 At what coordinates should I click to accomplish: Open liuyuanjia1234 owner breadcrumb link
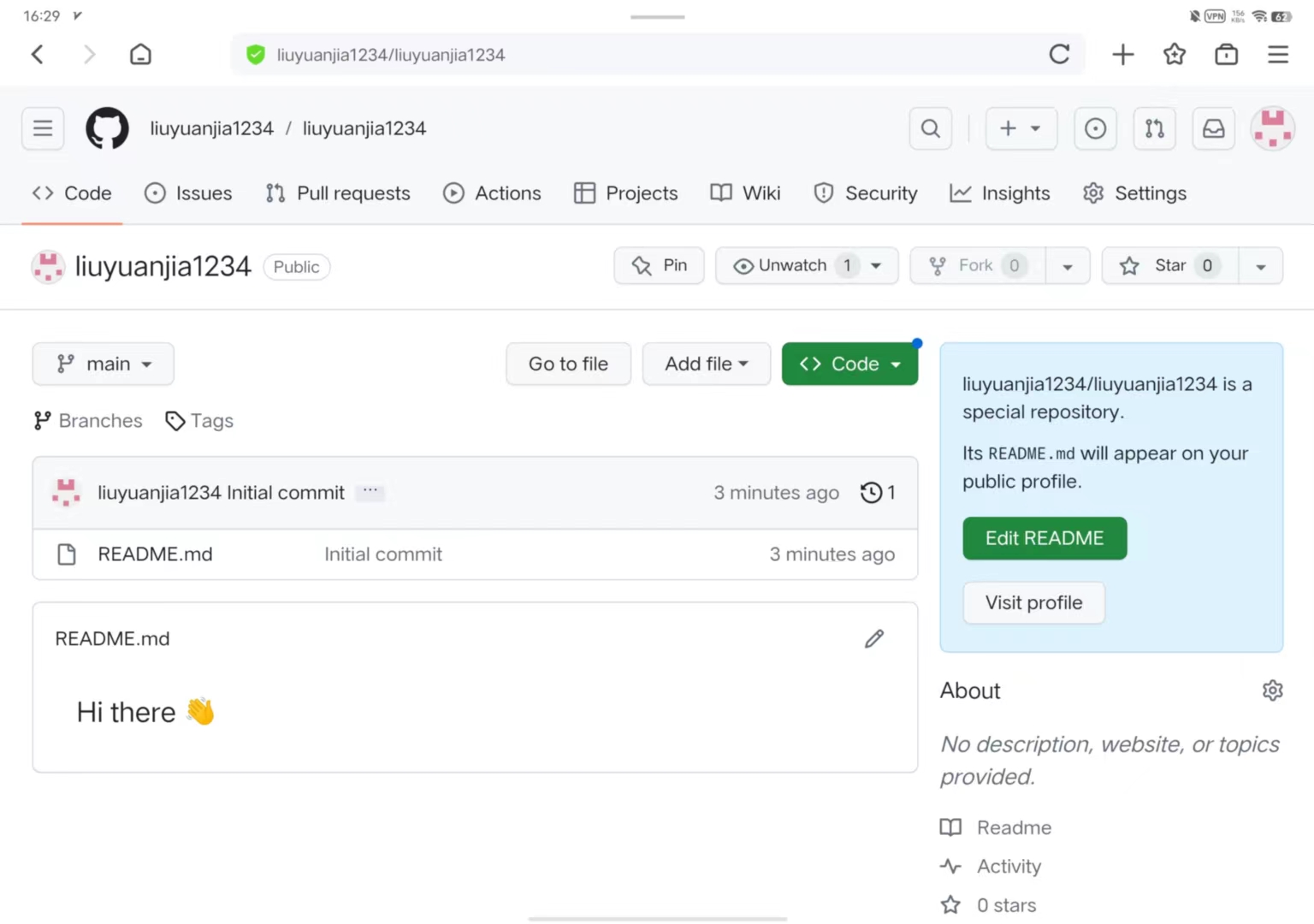[212, 128]
